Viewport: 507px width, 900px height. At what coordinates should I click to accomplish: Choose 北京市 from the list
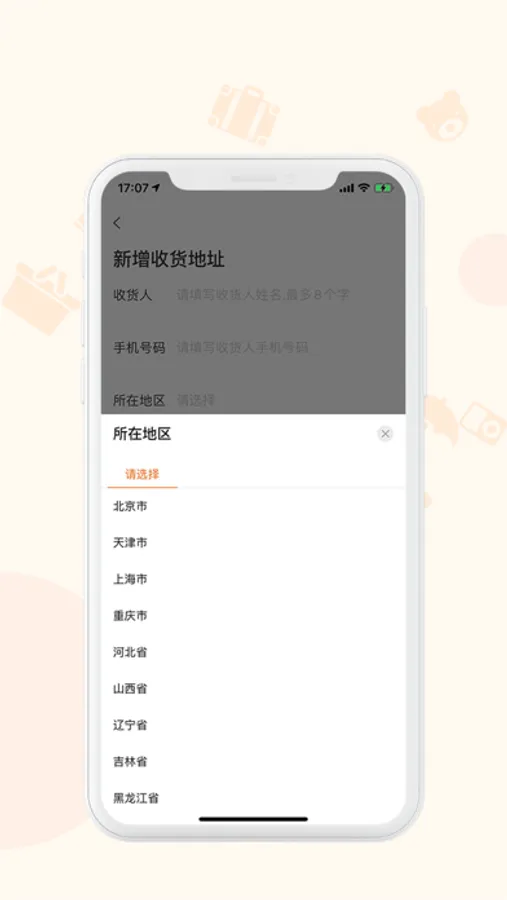click(253, 506)
